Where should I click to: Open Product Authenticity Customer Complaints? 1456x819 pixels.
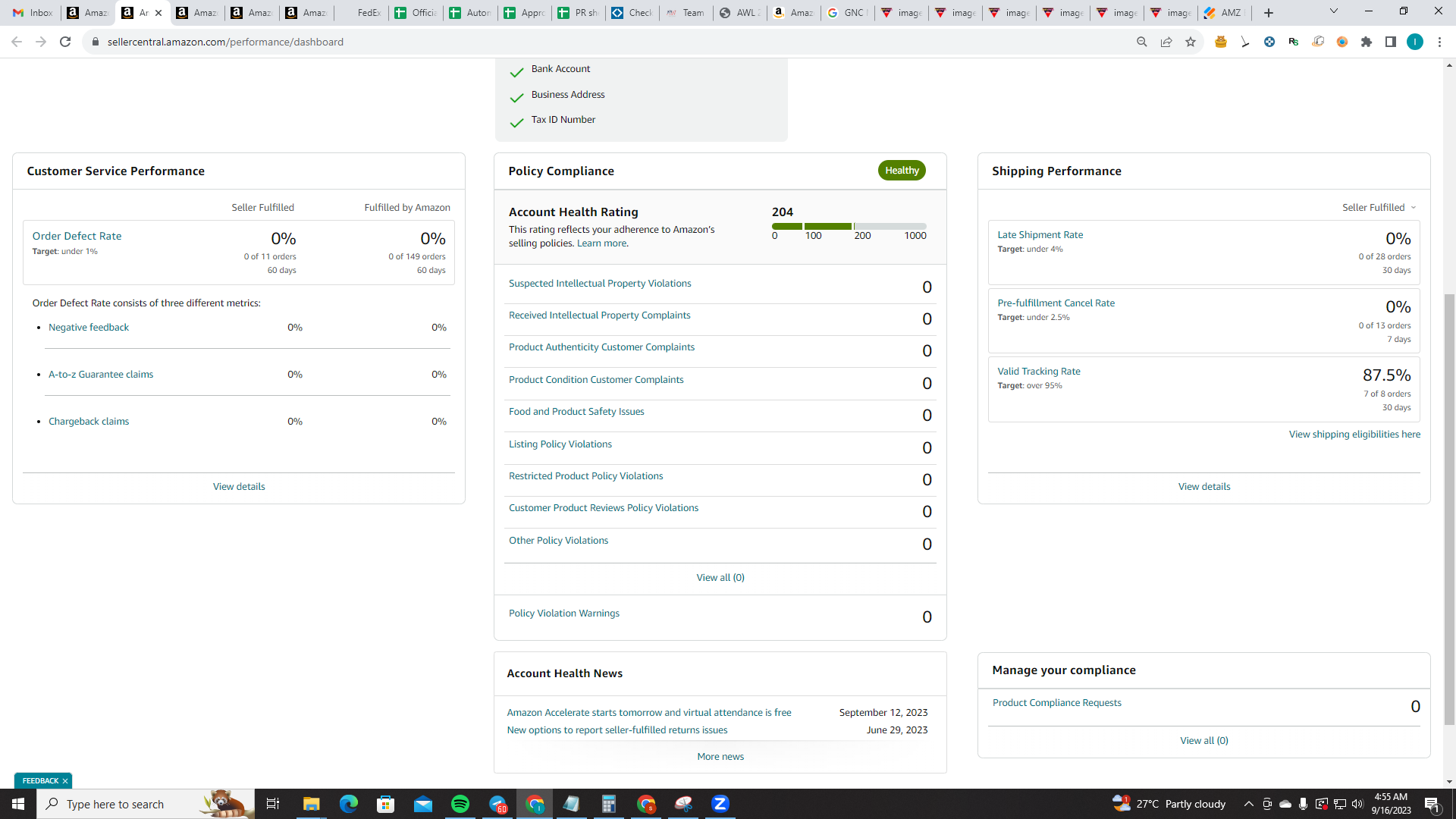(601, 347)
